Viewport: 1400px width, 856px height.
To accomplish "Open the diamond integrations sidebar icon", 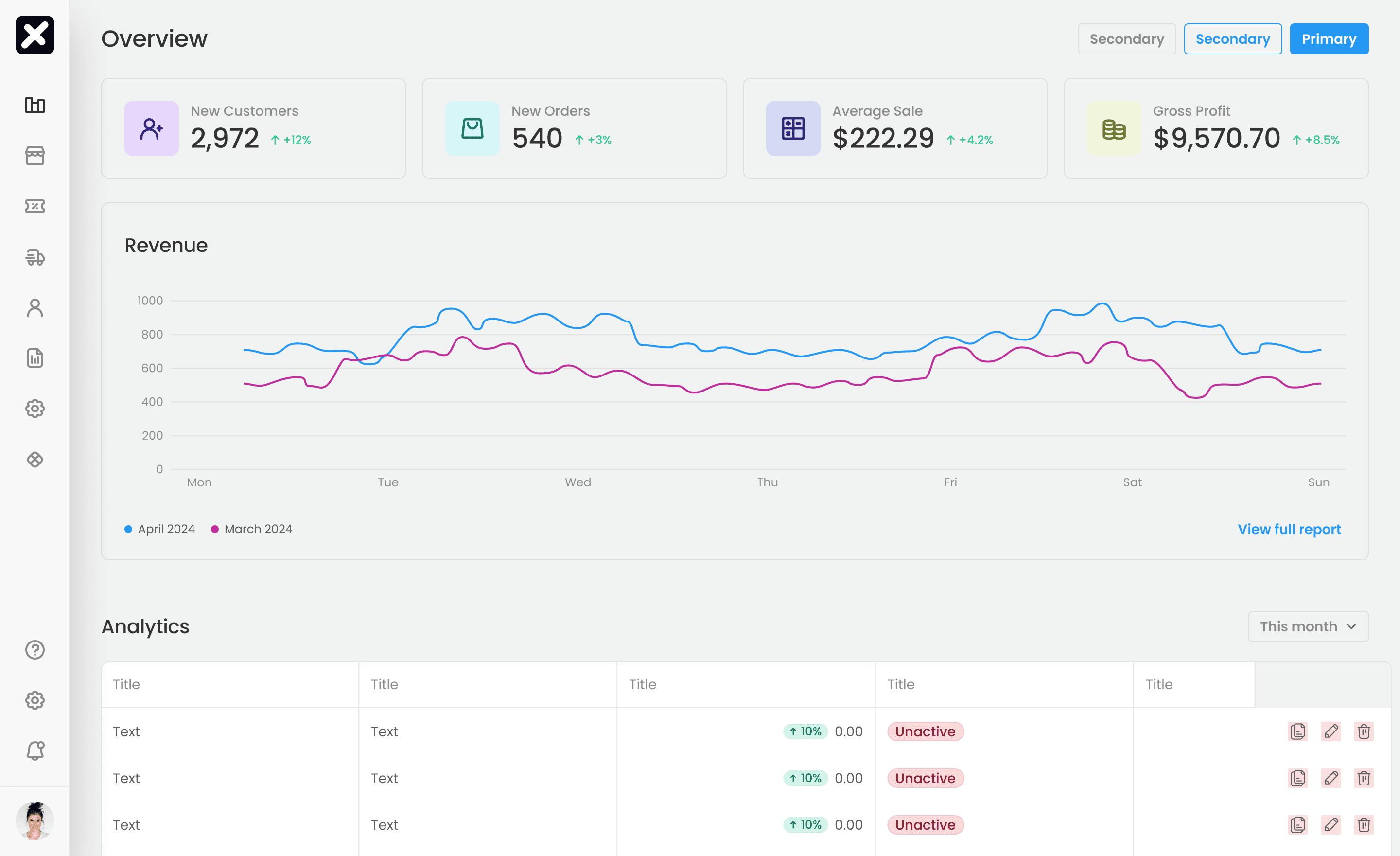I will point(35,459).
